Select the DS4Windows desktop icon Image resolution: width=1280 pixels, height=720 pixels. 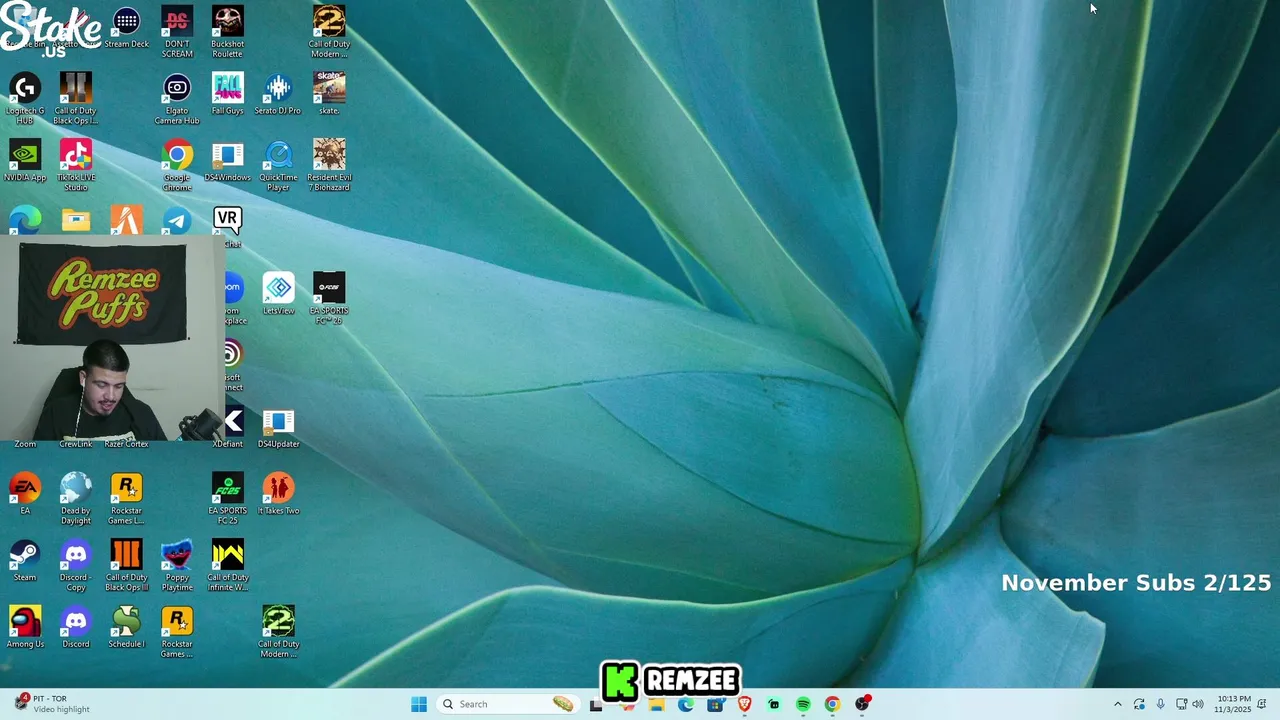pyautogui.click(x=227, y=161)
